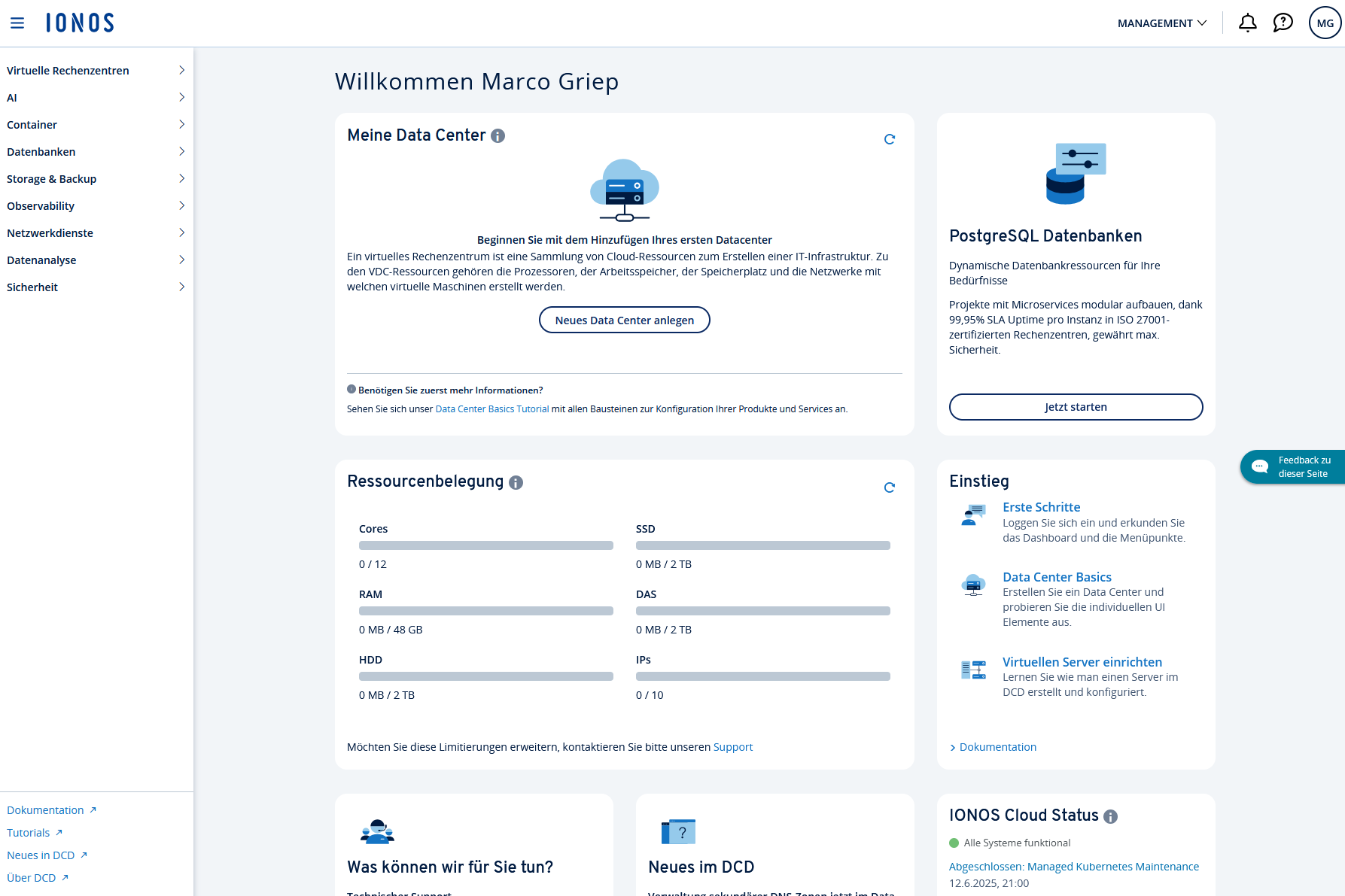Viewport: 1345px width, 896px height.
Task: Refresh the Ressourcenbelegung panel
Action: (x=889, y=487)
